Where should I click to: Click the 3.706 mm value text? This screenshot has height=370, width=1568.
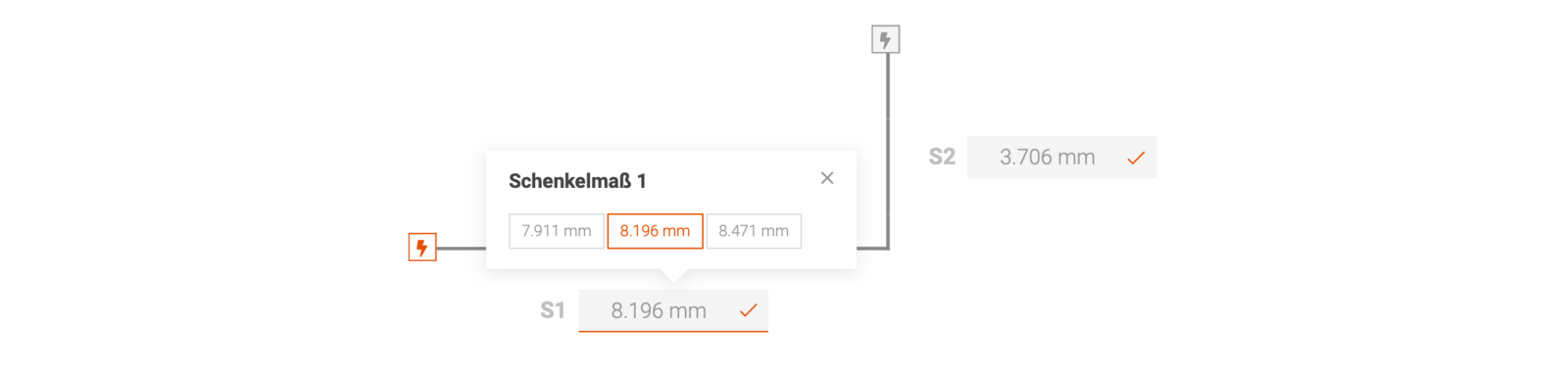pos(1047,158)
